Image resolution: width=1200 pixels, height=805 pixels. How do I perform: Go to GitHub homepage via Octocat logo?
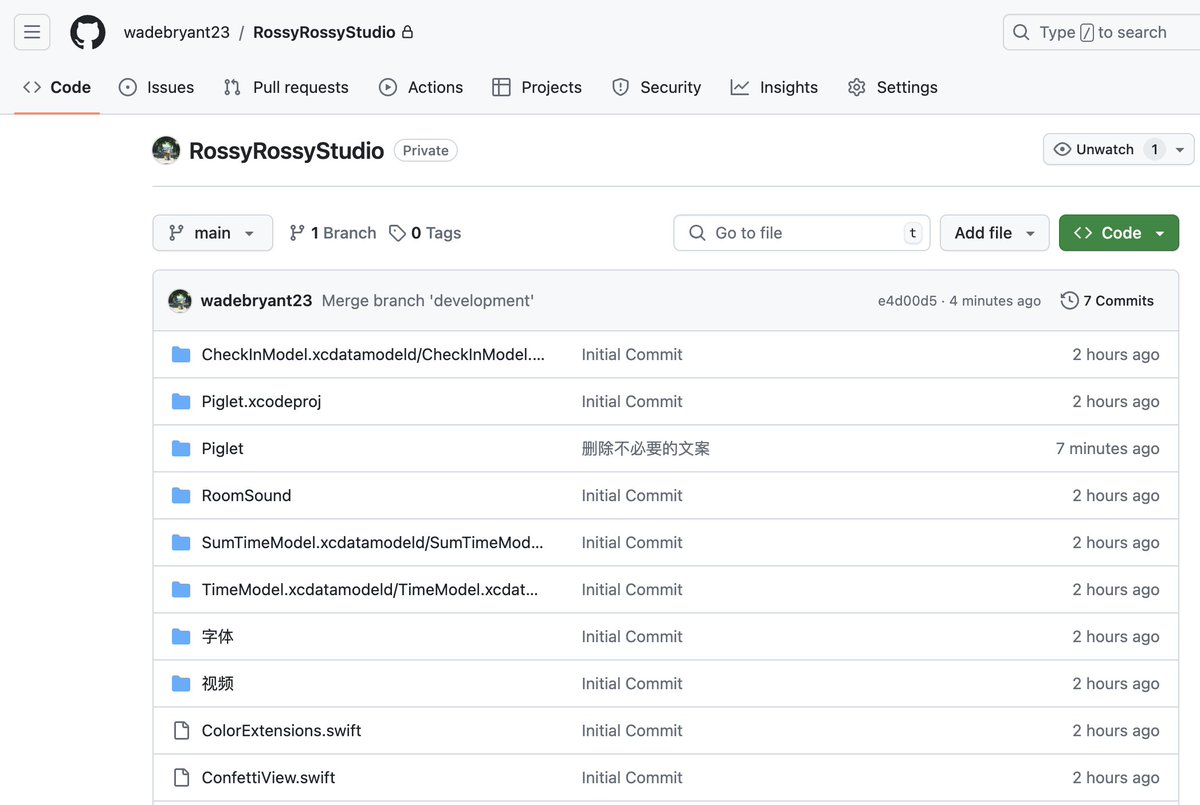tap(88, 32)
